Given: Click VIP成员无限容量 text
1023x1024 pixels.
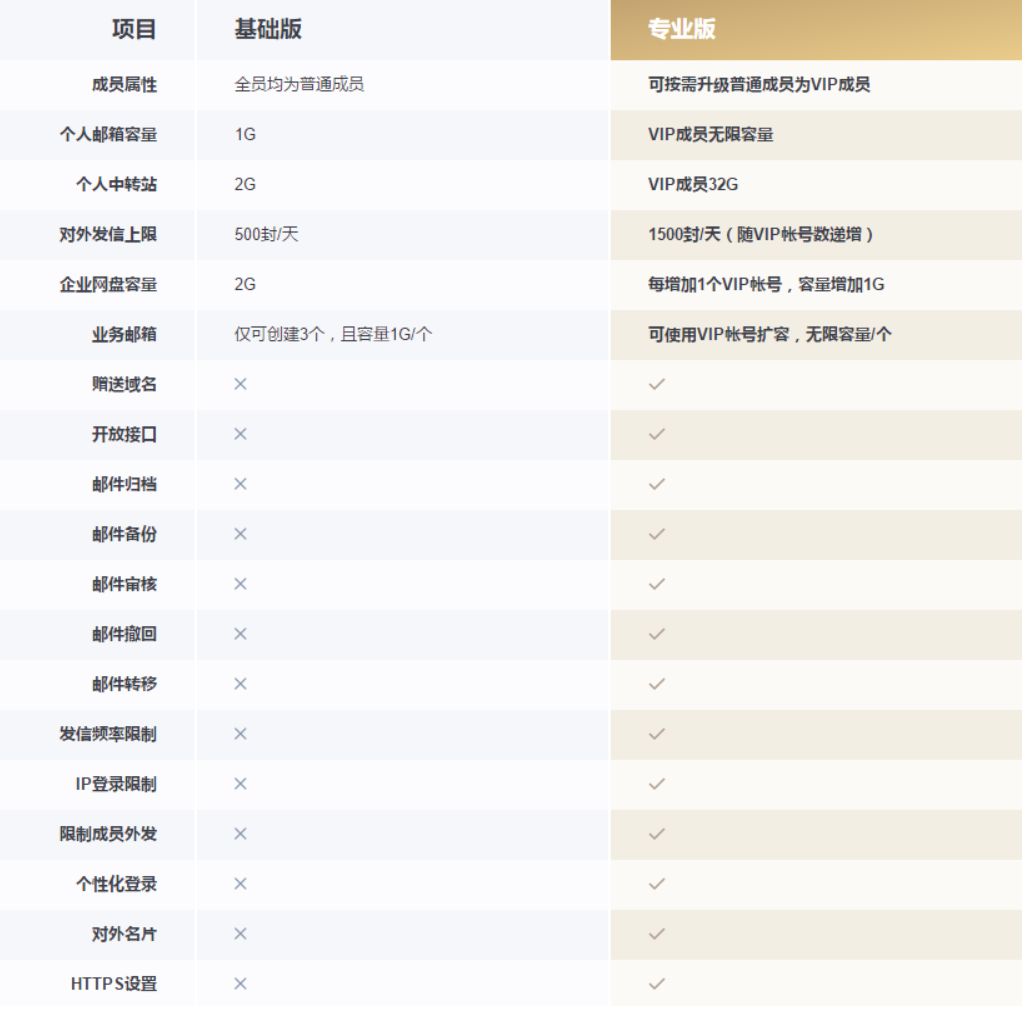Looking at the screenshot, I should [710, 135].
